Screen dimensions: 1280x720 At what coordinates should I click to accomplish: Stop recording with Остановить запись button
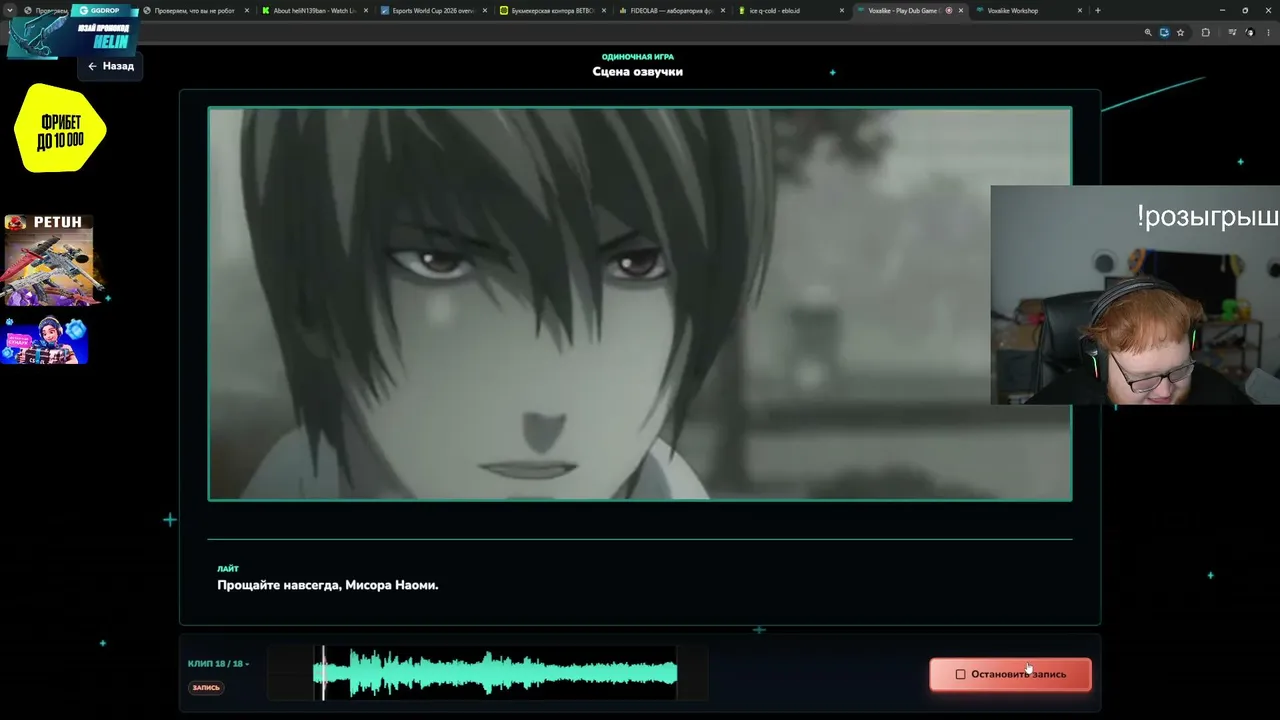point(1010,674)
